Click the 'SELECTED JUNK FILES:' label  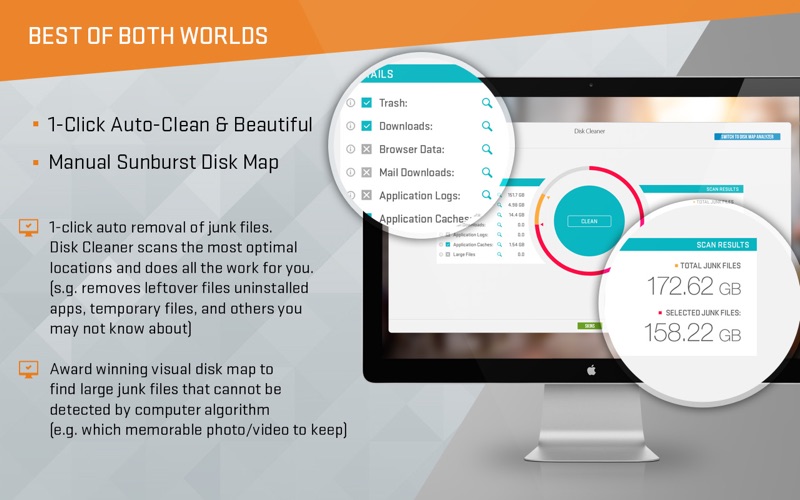click(x=703, y=312)
